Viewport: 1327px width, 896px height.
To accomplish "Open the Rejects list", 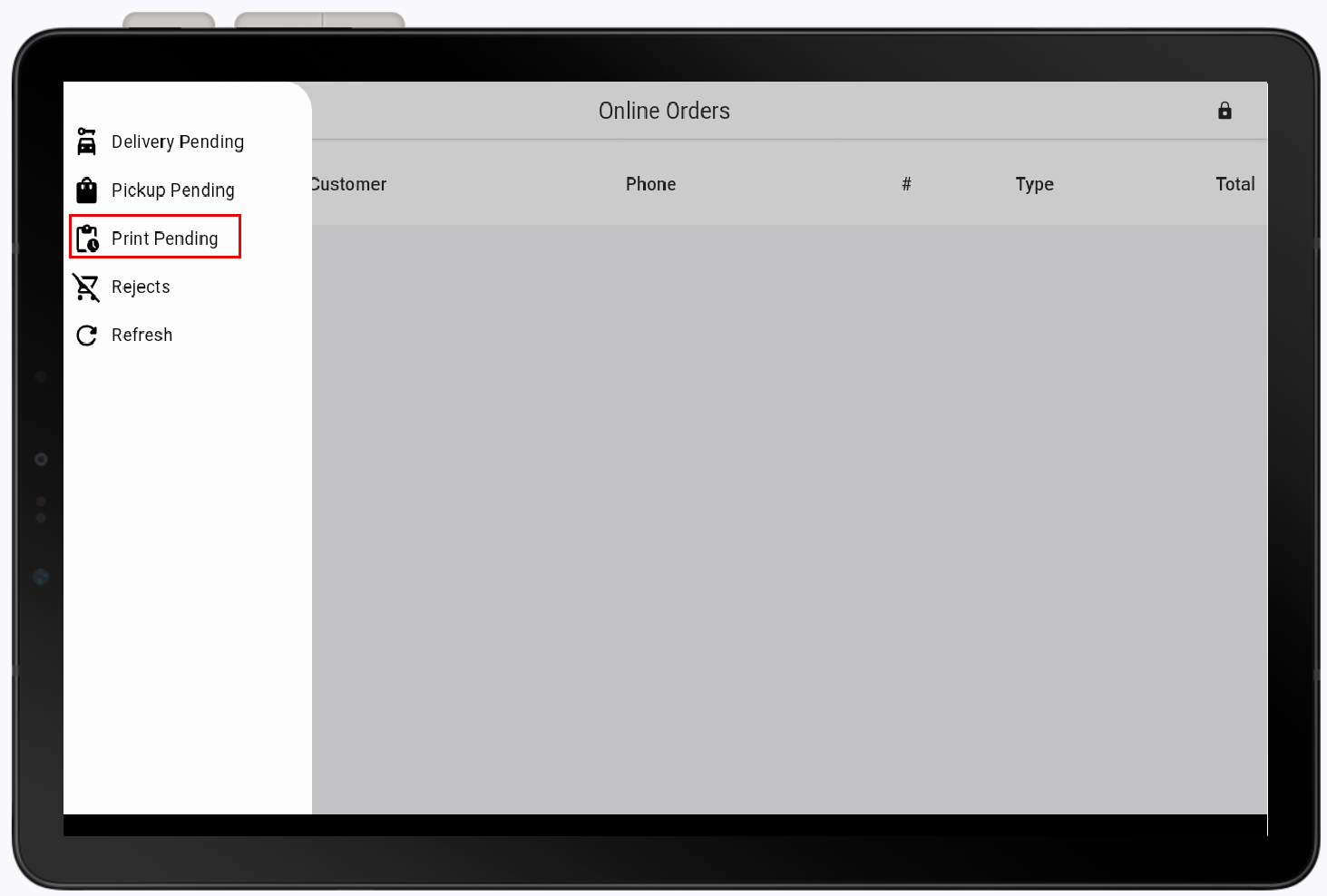I will pyautogui.click(x=141, y=287).
